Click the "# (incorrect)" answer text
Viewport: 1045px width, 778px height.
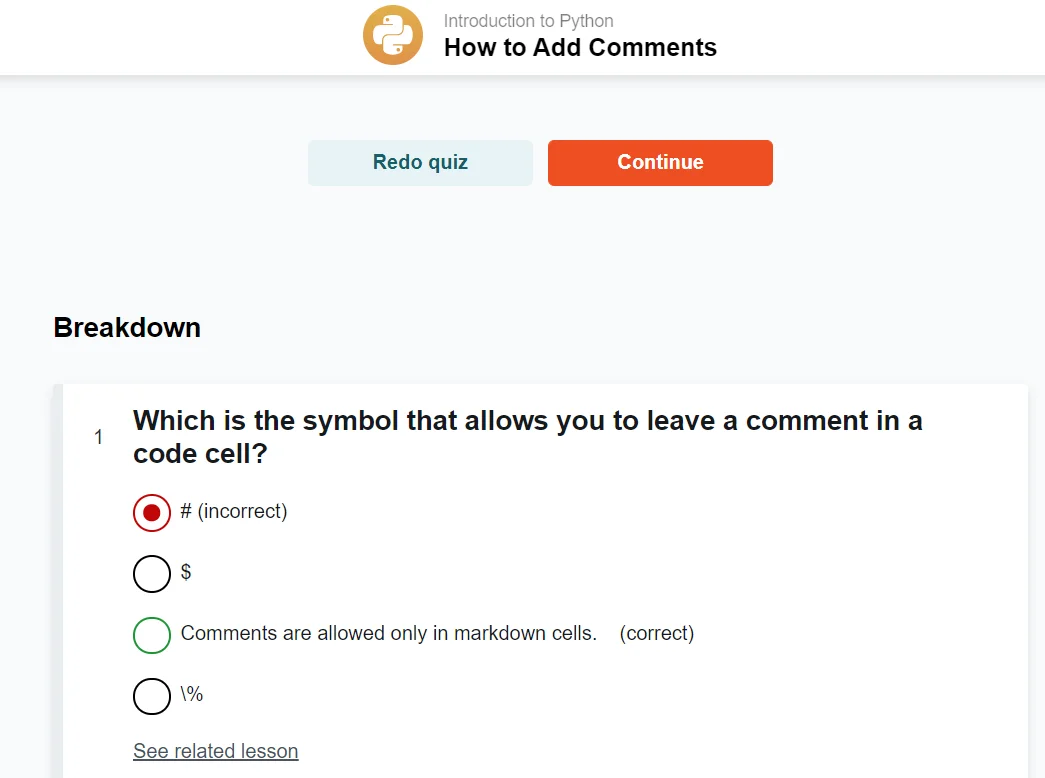(234, 511)
